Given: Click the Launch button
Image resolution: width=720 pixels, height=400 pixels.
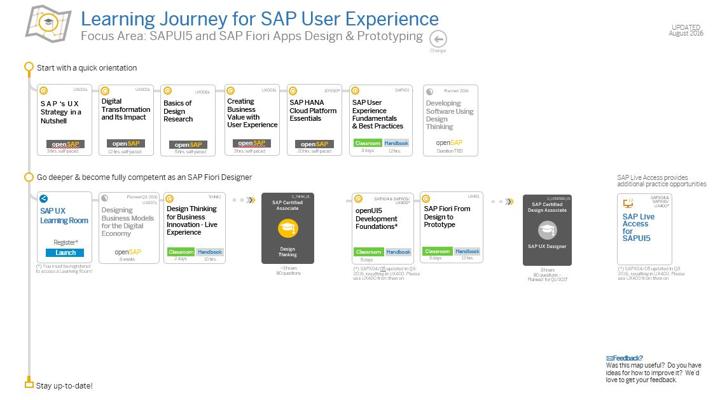Looking at the screenshot, I should pos(65,253).
